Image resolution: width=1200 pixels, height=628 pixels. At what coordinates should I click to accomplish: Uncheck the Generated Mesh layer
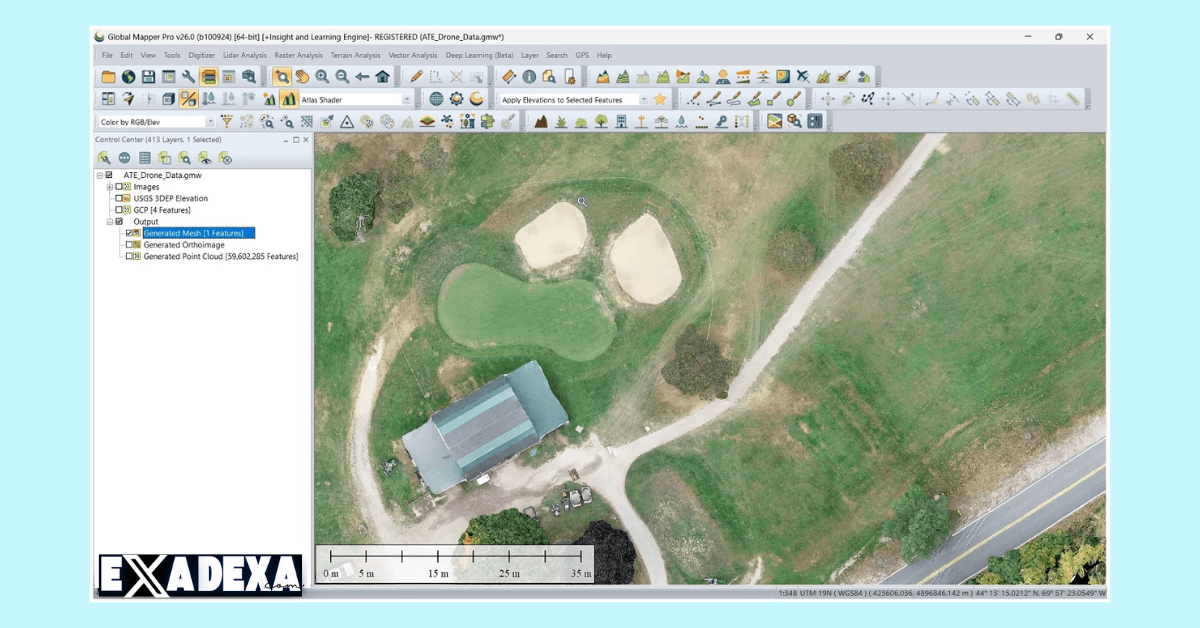tap(129, 233)
